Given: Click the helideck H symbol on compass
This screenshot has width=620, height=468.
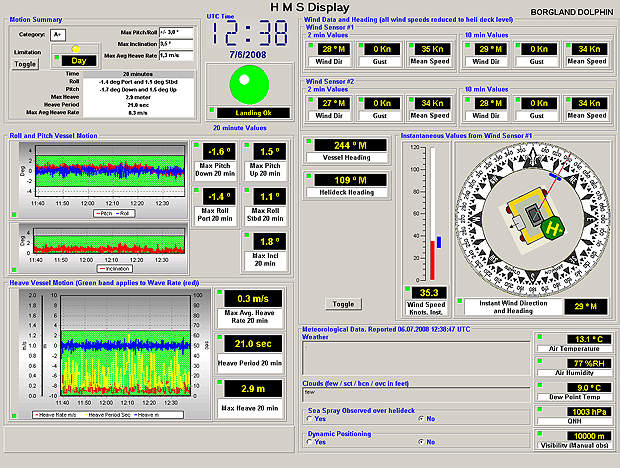Looking at the screenshot, I should (x=551, y=227).
